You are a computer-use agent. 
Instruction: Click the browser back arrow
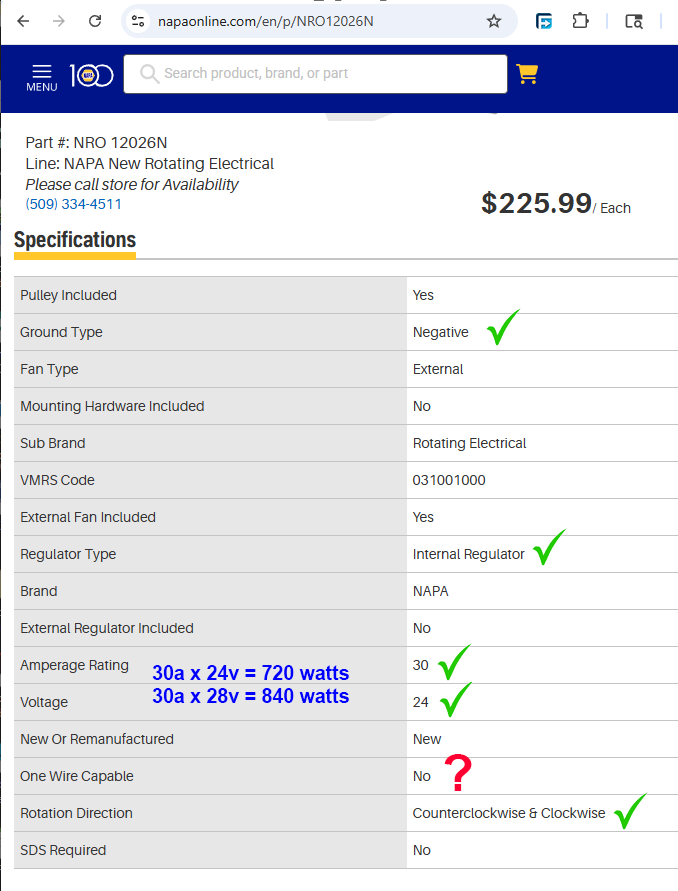pyautogui.click(x=23, y=21)
